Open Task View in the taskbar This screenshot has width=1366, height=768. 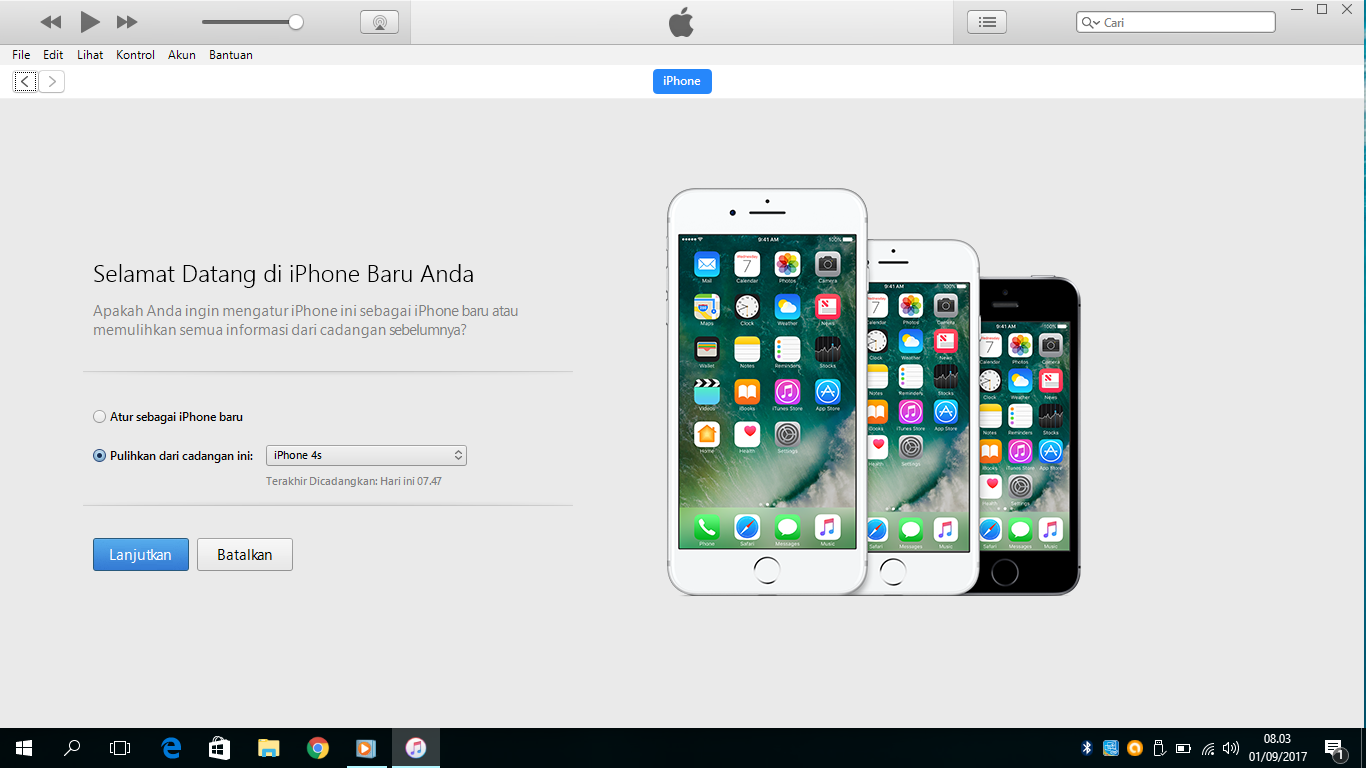(x=120, y=747)
